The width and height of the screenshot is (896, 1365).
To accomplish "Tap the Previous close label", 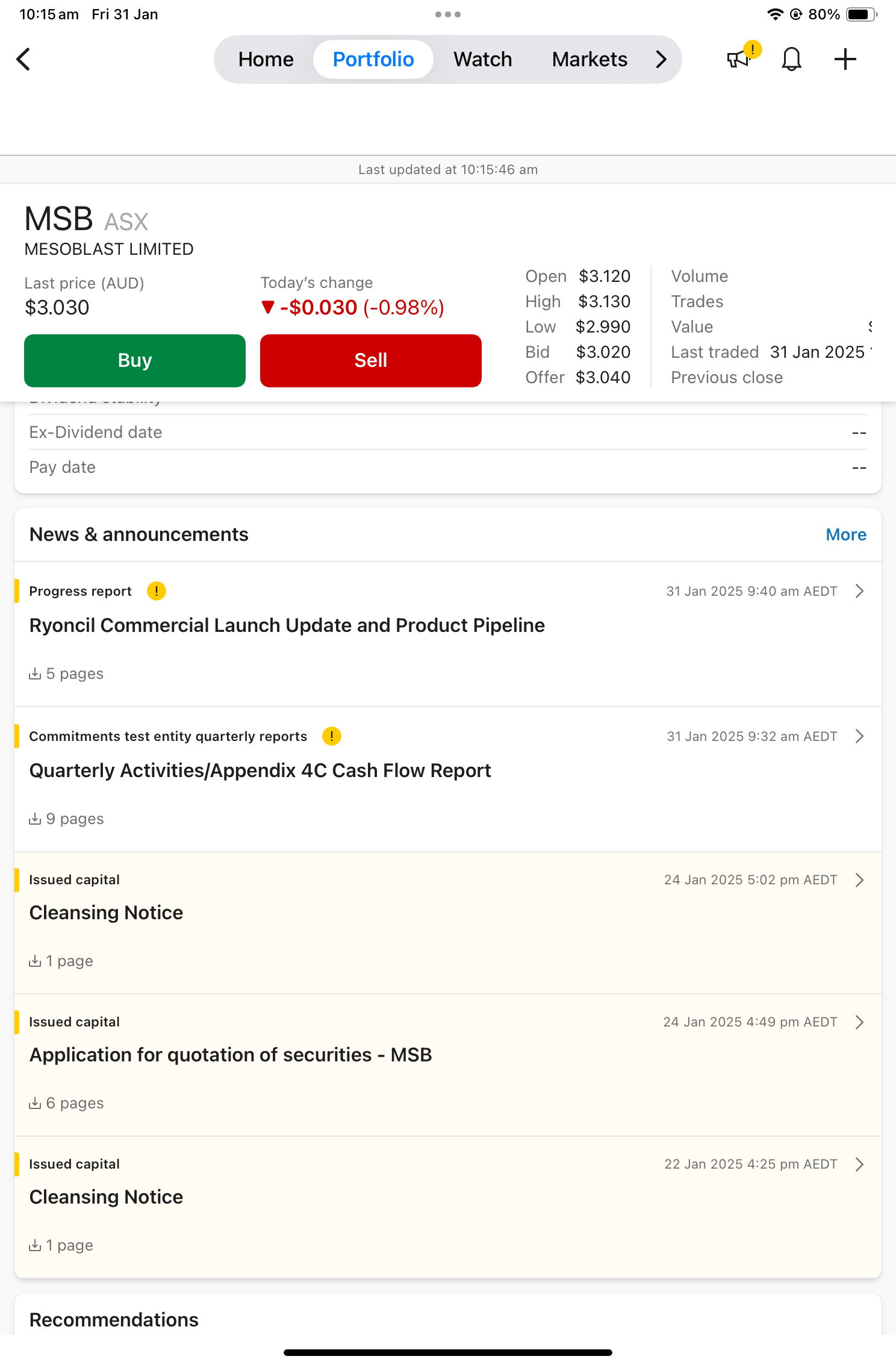I will pyautogui.click(x=727, y=377).
